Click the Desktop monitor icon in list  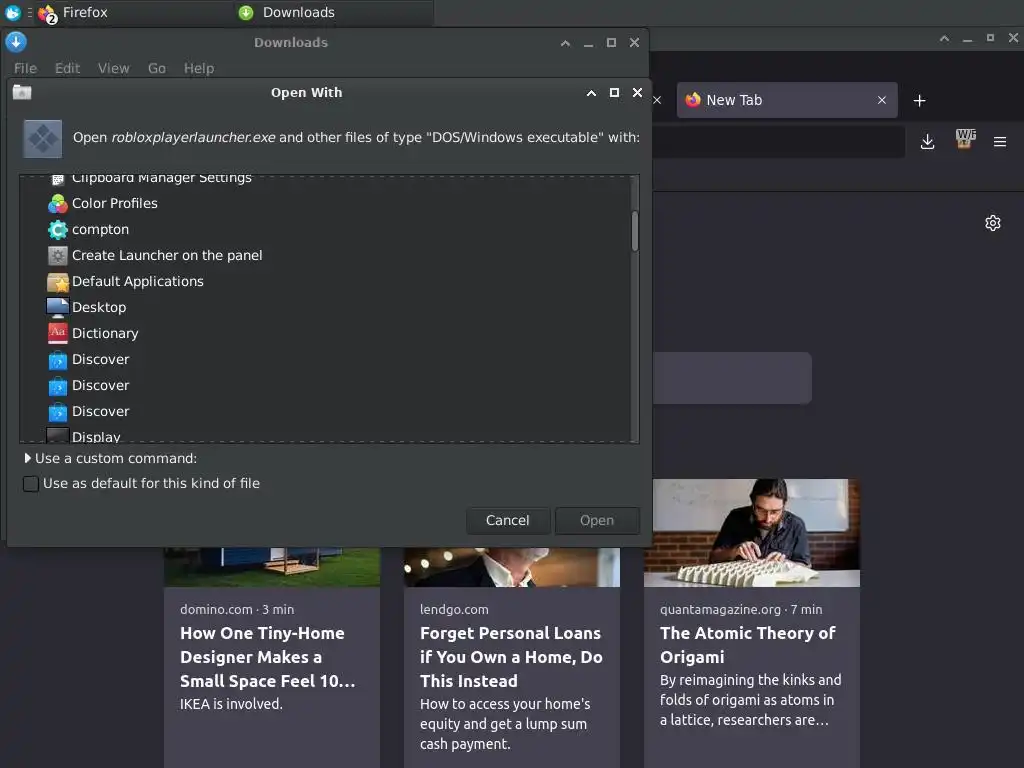pos(57,308)
